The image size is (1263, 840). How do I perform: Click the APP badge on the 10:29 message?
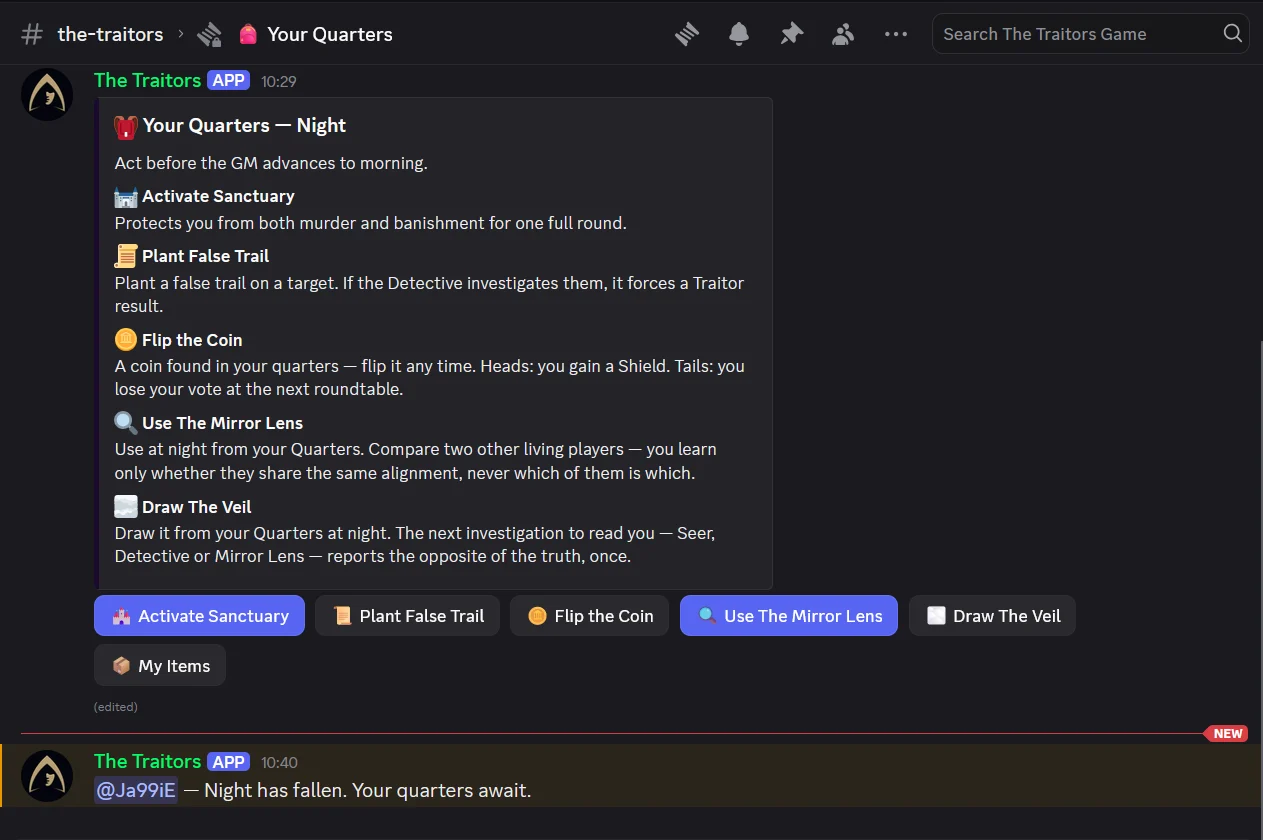click(229, 81)
